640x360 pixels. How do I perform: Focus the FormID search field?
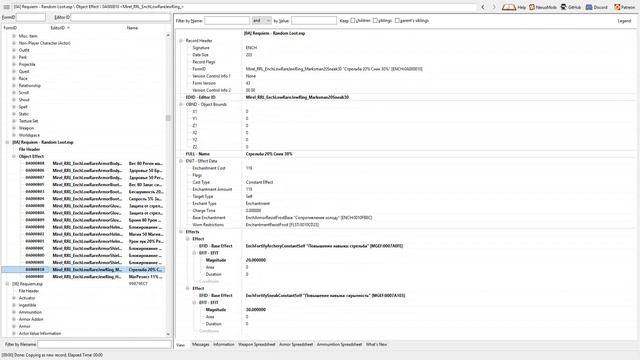31,17
